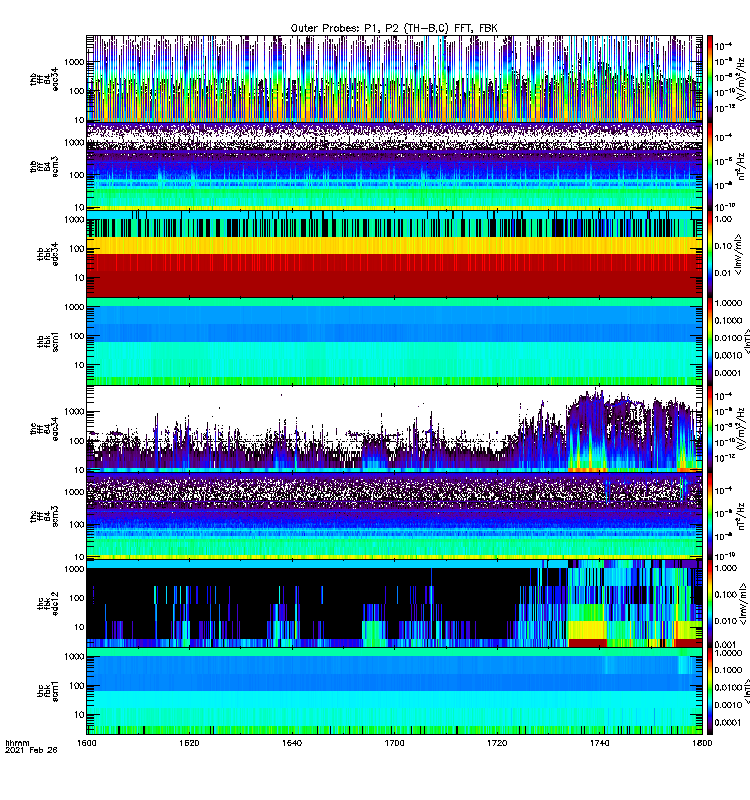This screenshot has height=800, width=750.
Task: Click the 1.00 colorbar label of thb fbk edc34
Action: (x=723, y=219)
